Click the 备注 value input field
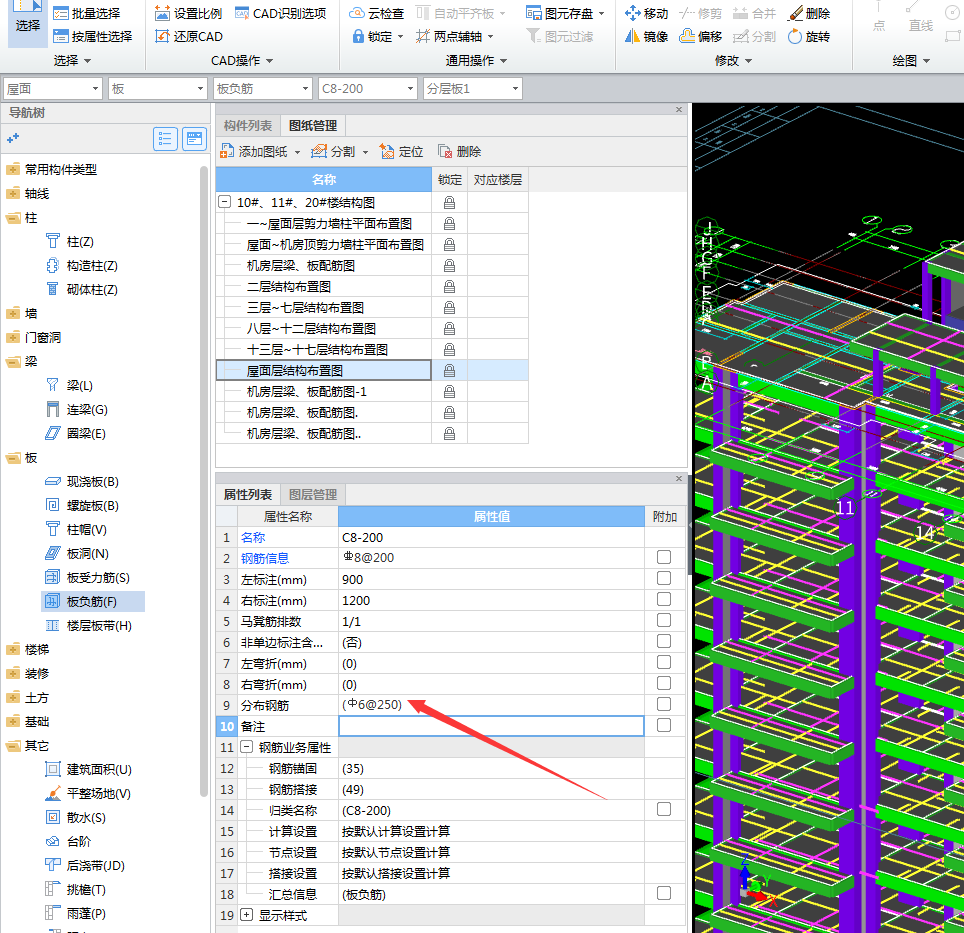964x933 pixels. [491, 726]
